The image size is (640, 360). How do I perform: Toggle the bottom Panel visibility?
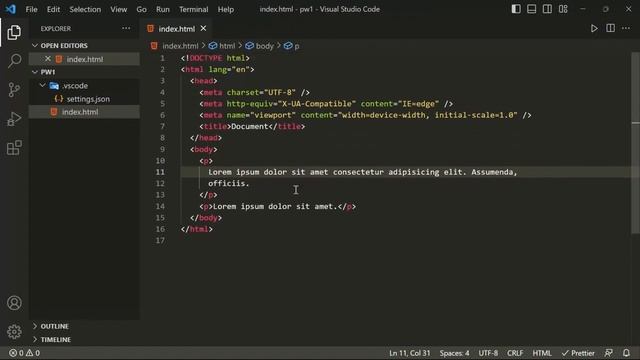[x=531, y=9]
